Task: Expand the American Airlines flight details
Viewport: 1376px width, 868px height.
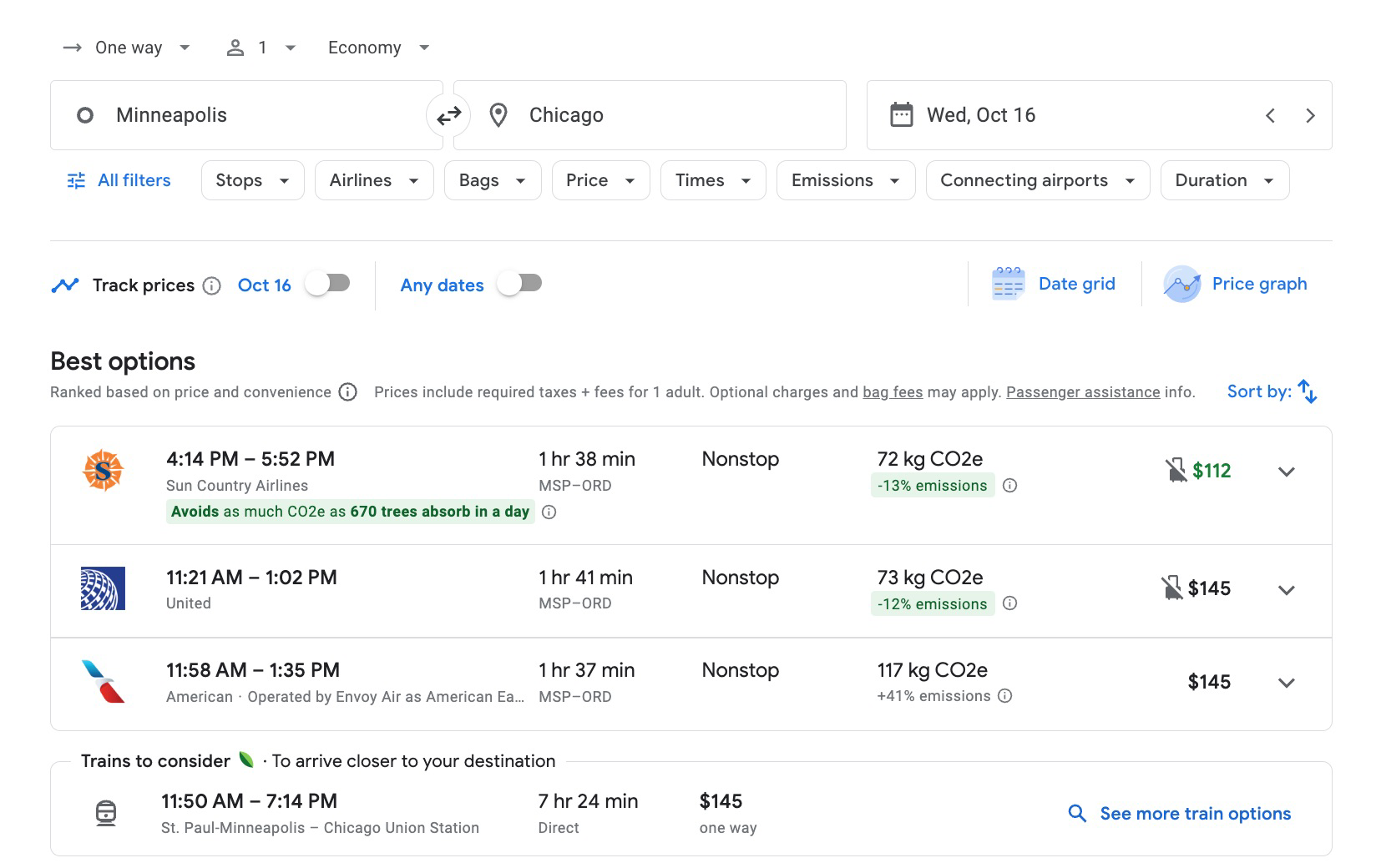Action: click(1286, 682)
